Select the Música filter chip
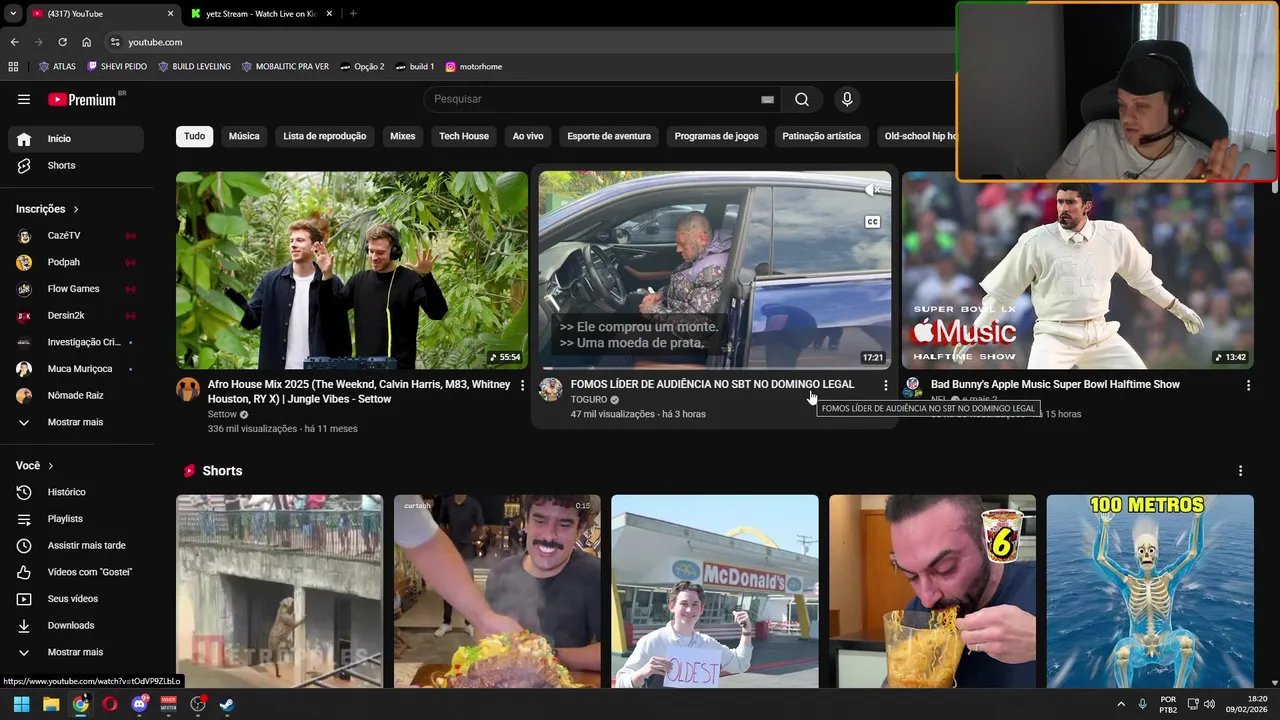The width and height of the screenshot is (1280, 720). pyautogui.click(x=244, y=136)
